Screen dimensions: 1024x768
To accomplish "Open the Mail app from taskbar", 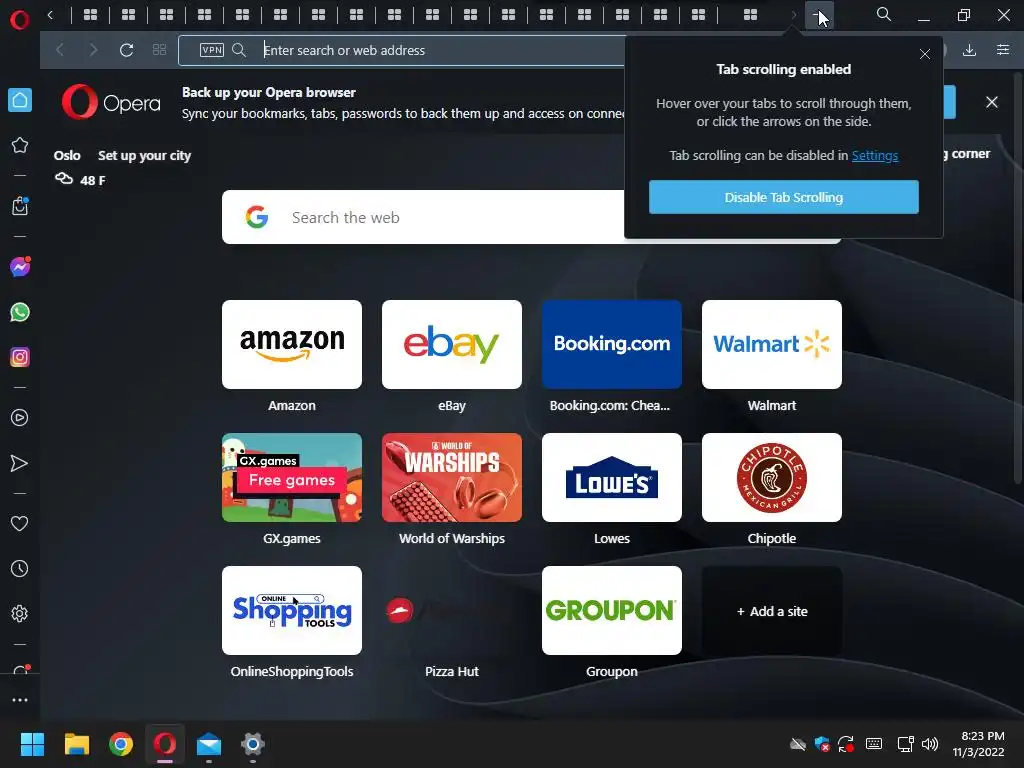I will [209, 744].
